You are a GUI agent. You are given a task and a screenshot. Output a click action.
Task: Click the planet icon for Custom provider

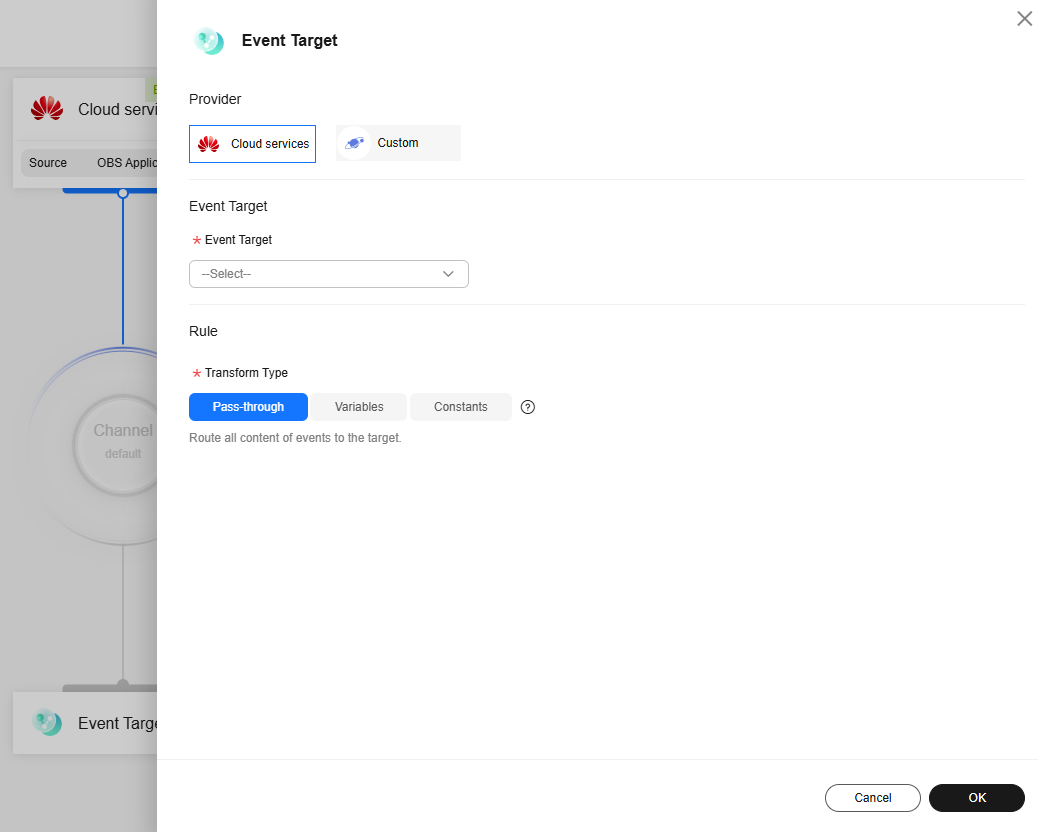(x=354, y=143)
